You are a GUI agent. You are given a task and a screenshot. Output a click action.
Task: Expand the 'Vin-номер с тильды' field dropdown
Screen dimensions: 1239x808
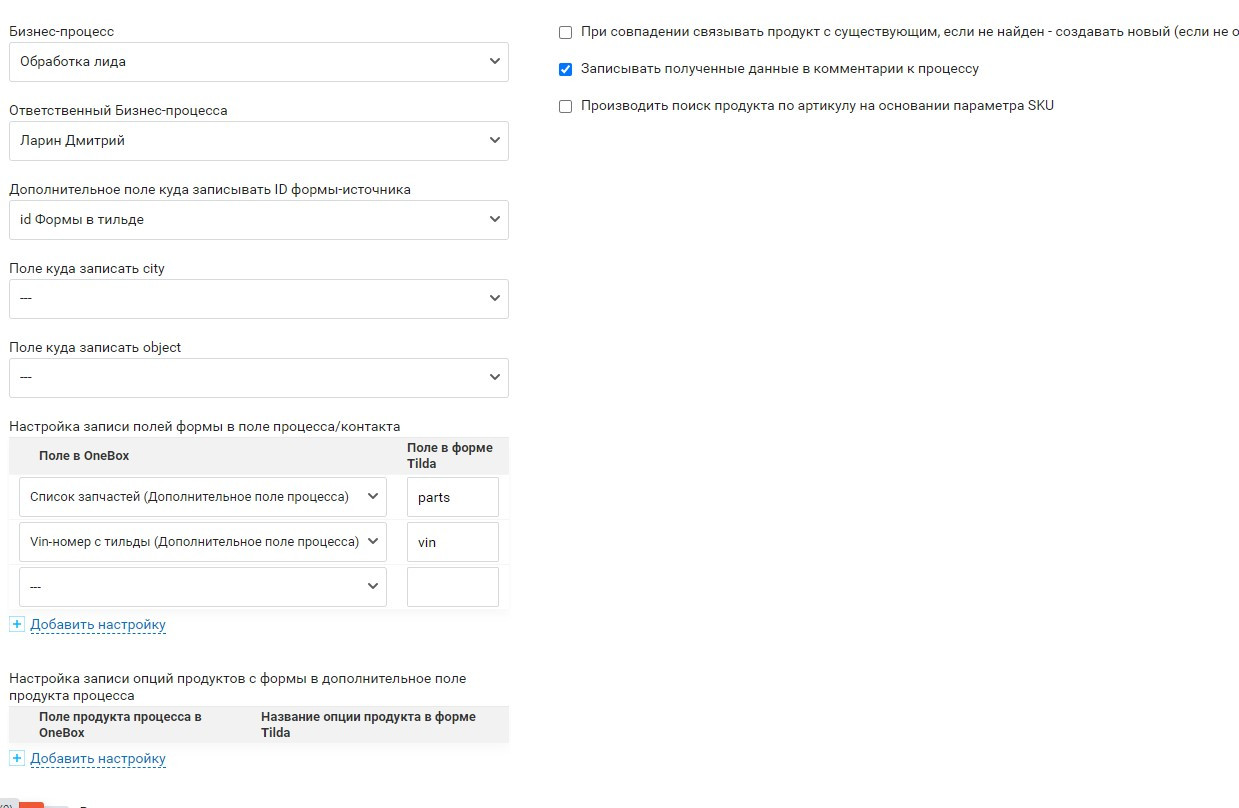[202, 542]
